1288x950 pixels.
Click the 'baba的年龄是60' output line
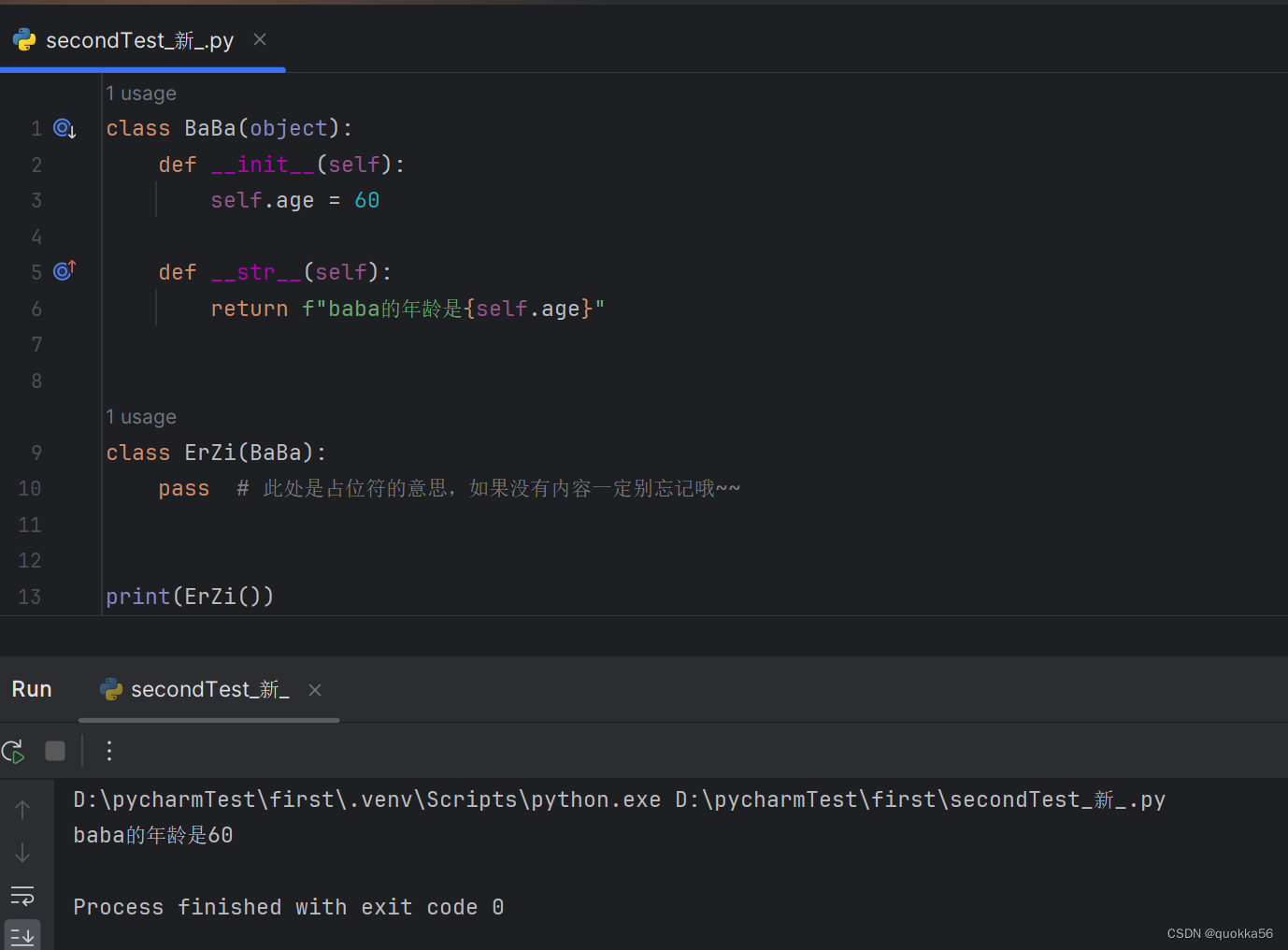pyautogui.click(x=153, y=835)
